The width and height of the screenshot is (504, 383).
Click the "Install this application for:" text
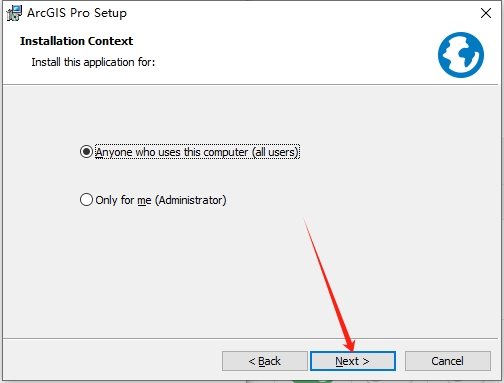coord(93,62)
